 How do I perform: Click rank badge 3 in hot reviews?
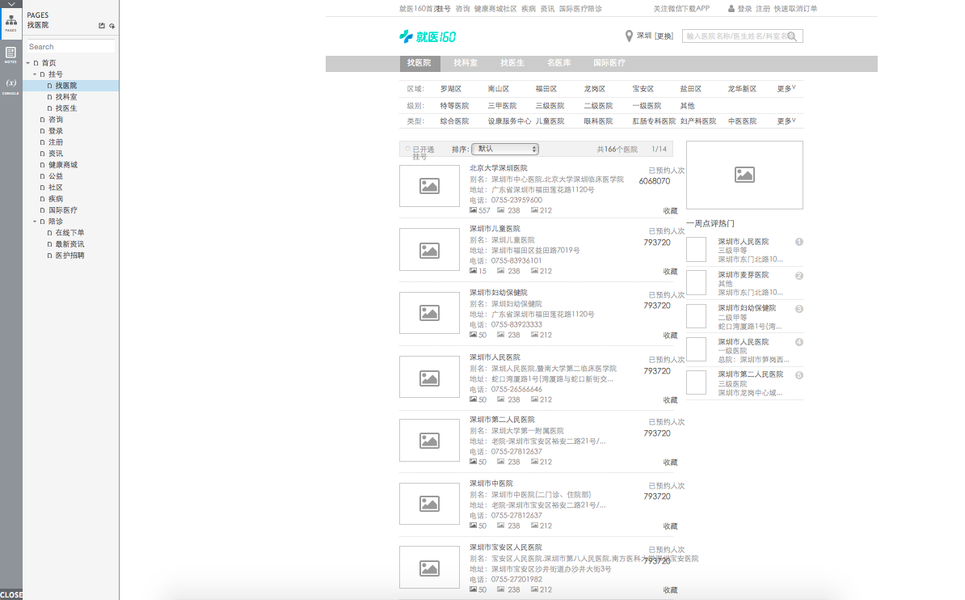[x=799, y=309]
